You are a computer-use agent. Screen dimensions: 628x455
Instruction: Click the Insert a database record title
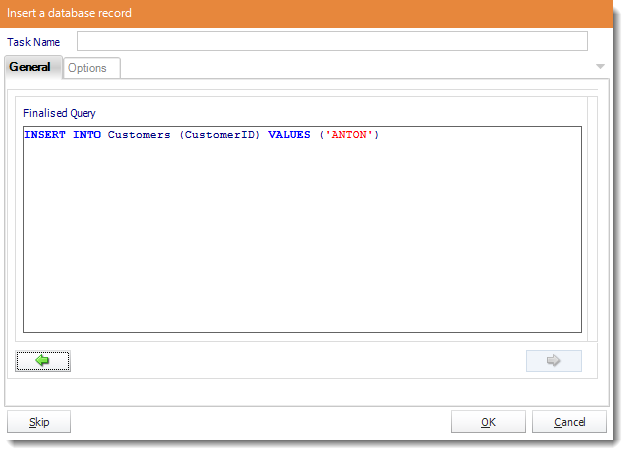[x=69, y=13]
